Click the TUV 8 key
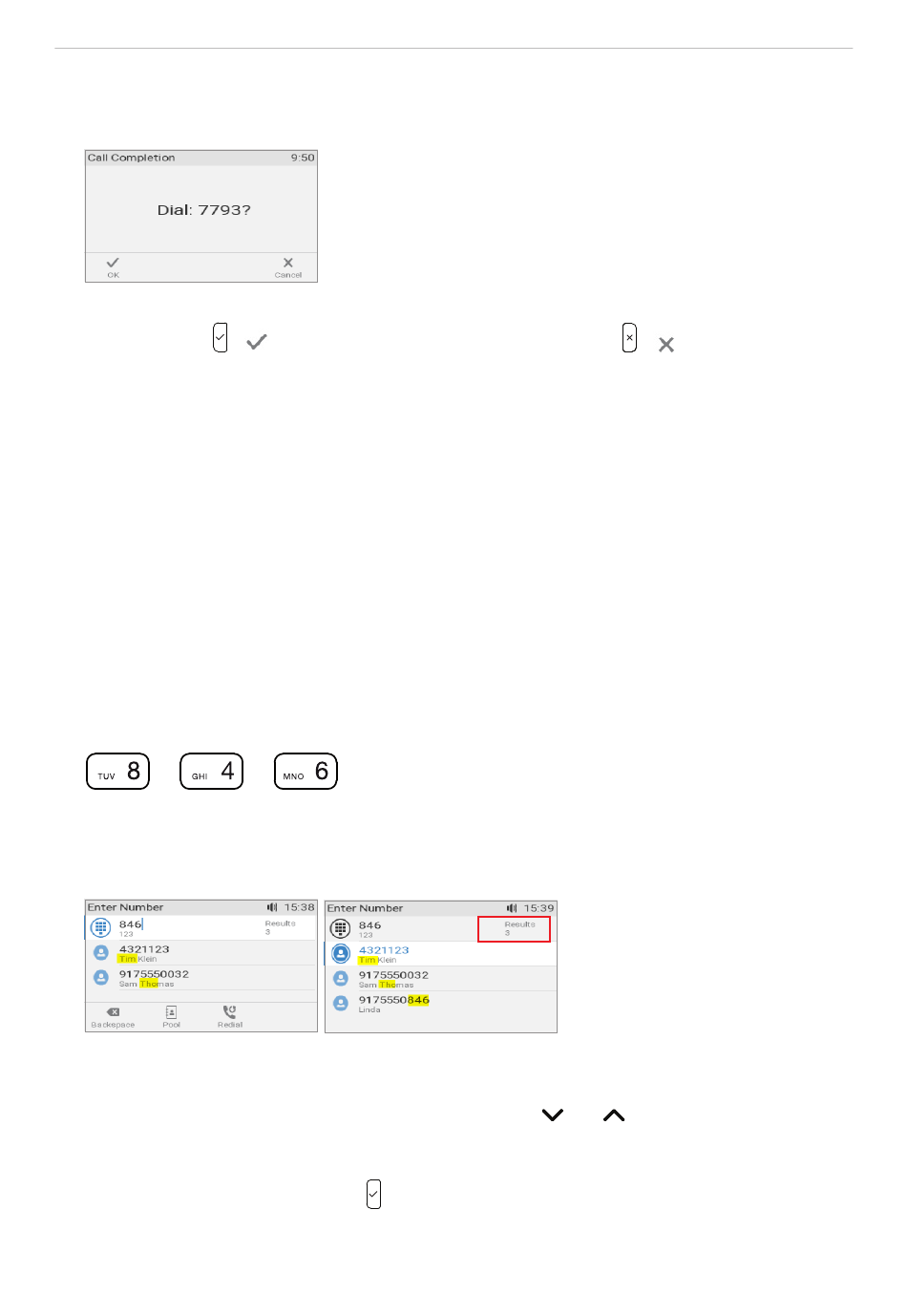The width and height of the screenshot is (907, 1316). pos(118,772)
